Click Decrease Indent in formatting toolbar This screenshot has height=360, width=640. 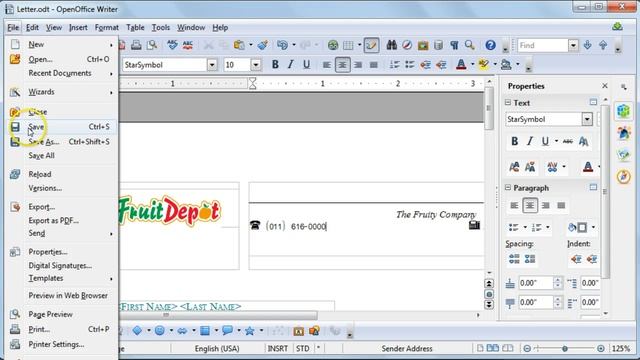tap(425, 64)
